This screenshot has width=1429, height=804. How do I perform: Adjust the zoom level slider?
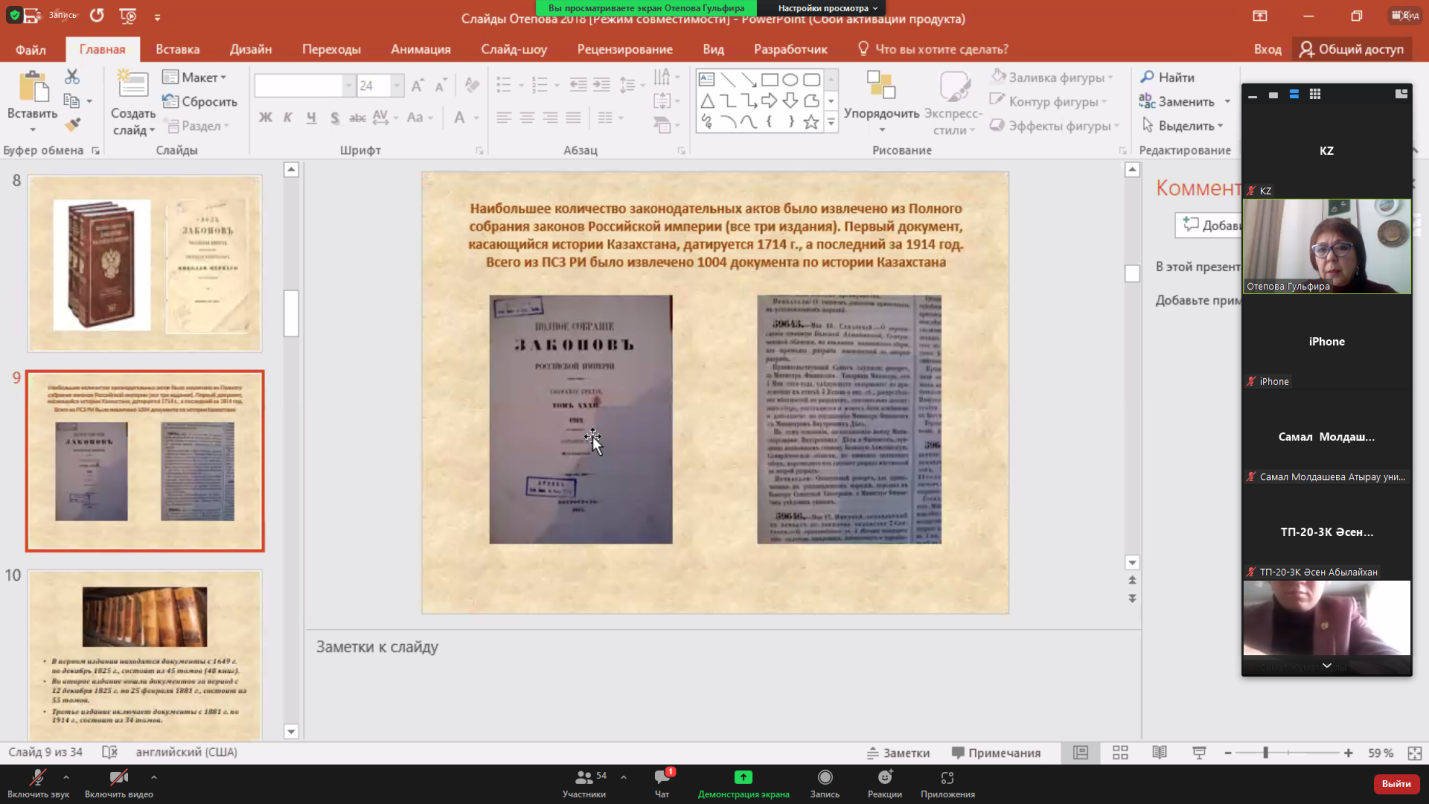click(x=1265, y=753)
